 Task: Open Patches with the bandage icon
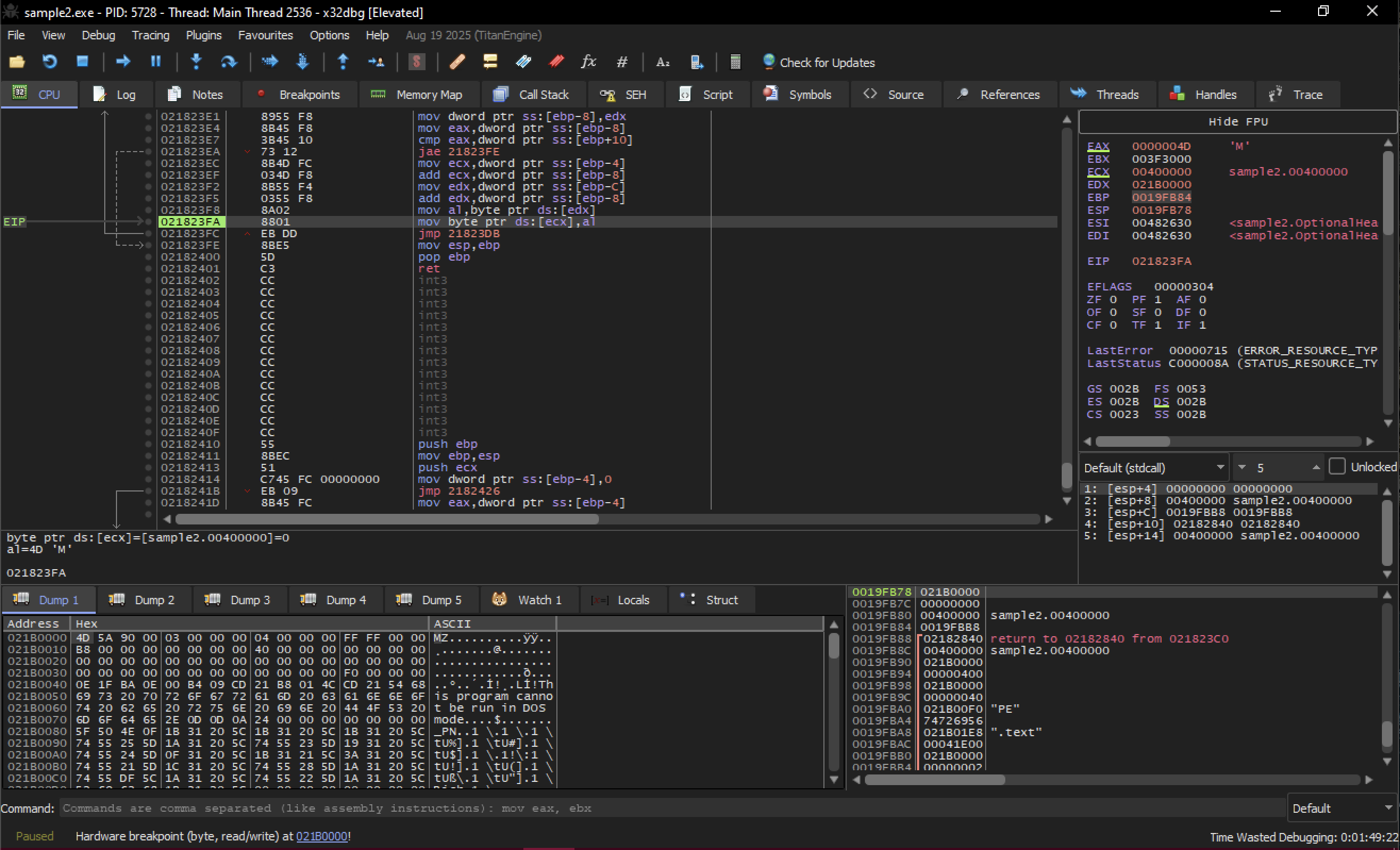[x=457, y=61]
